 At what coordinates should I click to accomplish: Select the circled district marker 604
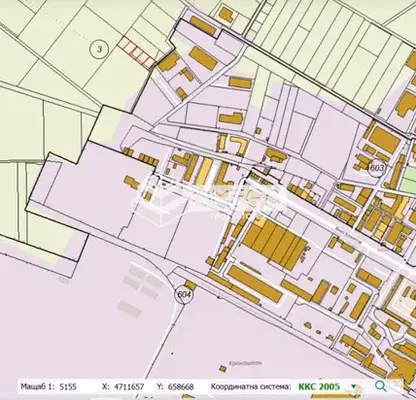tap(184, 295)
